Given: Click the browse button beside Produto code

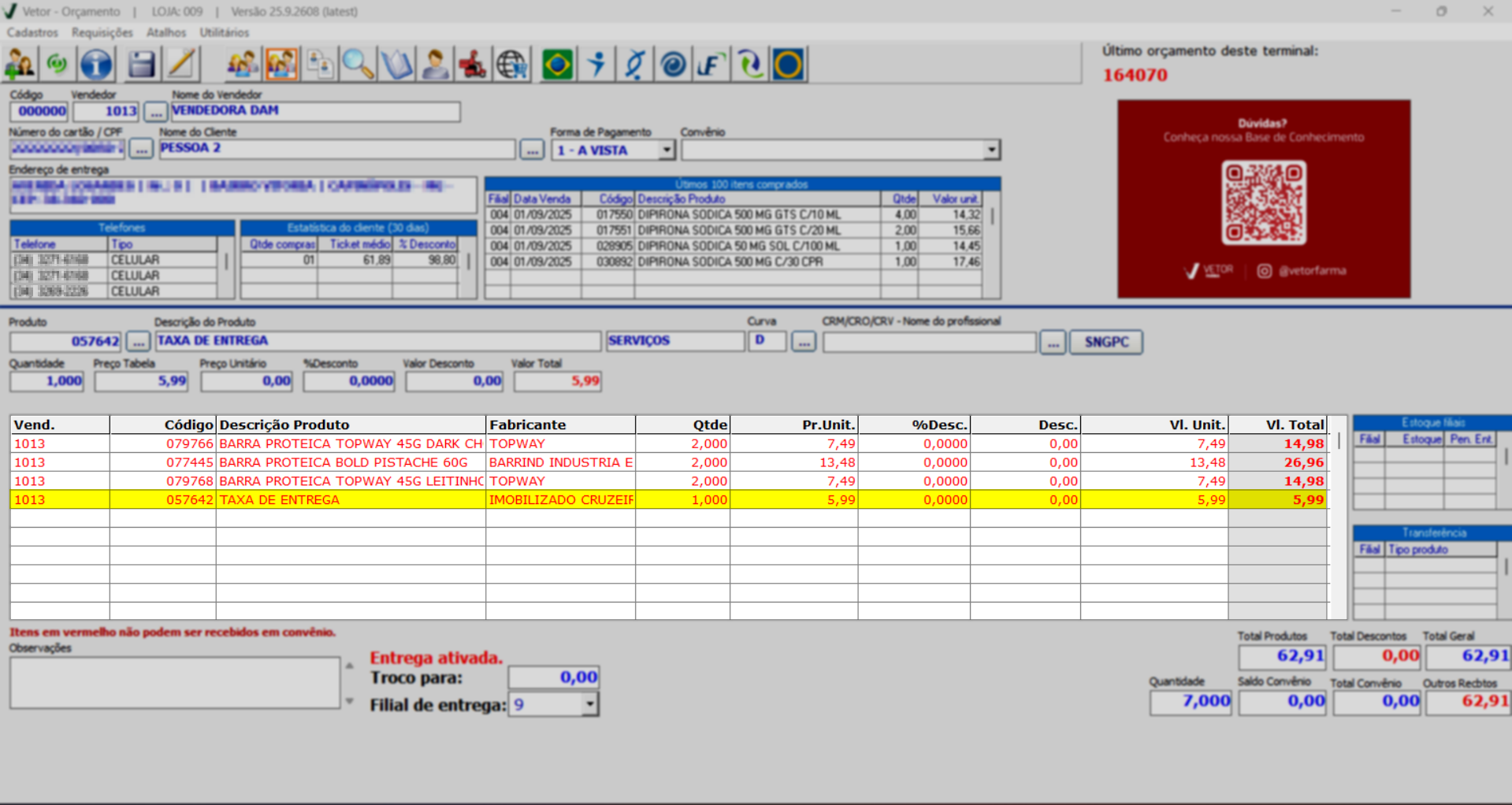Looking at the screenshot, I should pyautogui.click(x=138, y=342).
